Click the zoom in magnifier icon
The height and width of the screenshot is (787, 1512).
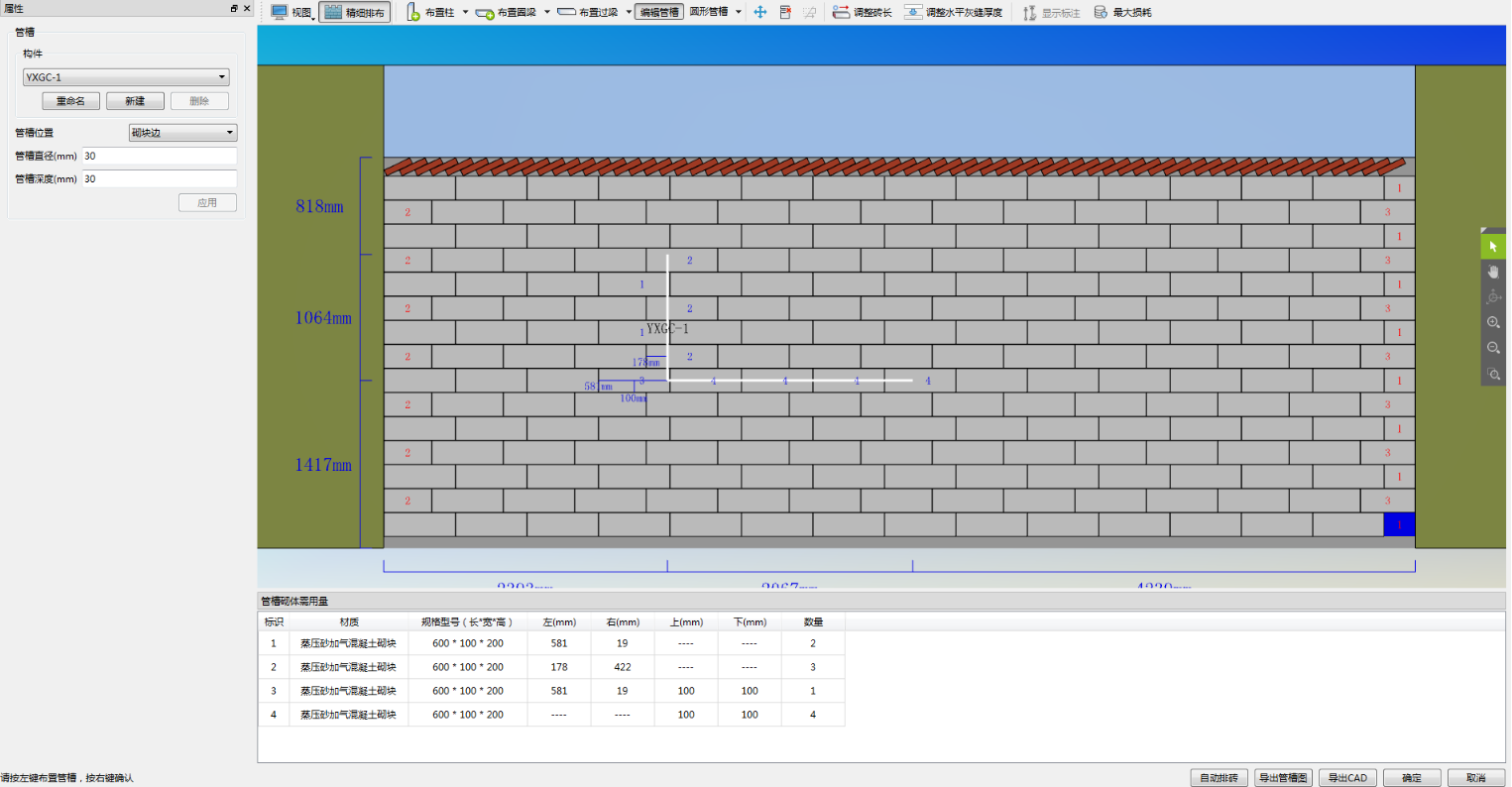click(x=1493, y=323)
